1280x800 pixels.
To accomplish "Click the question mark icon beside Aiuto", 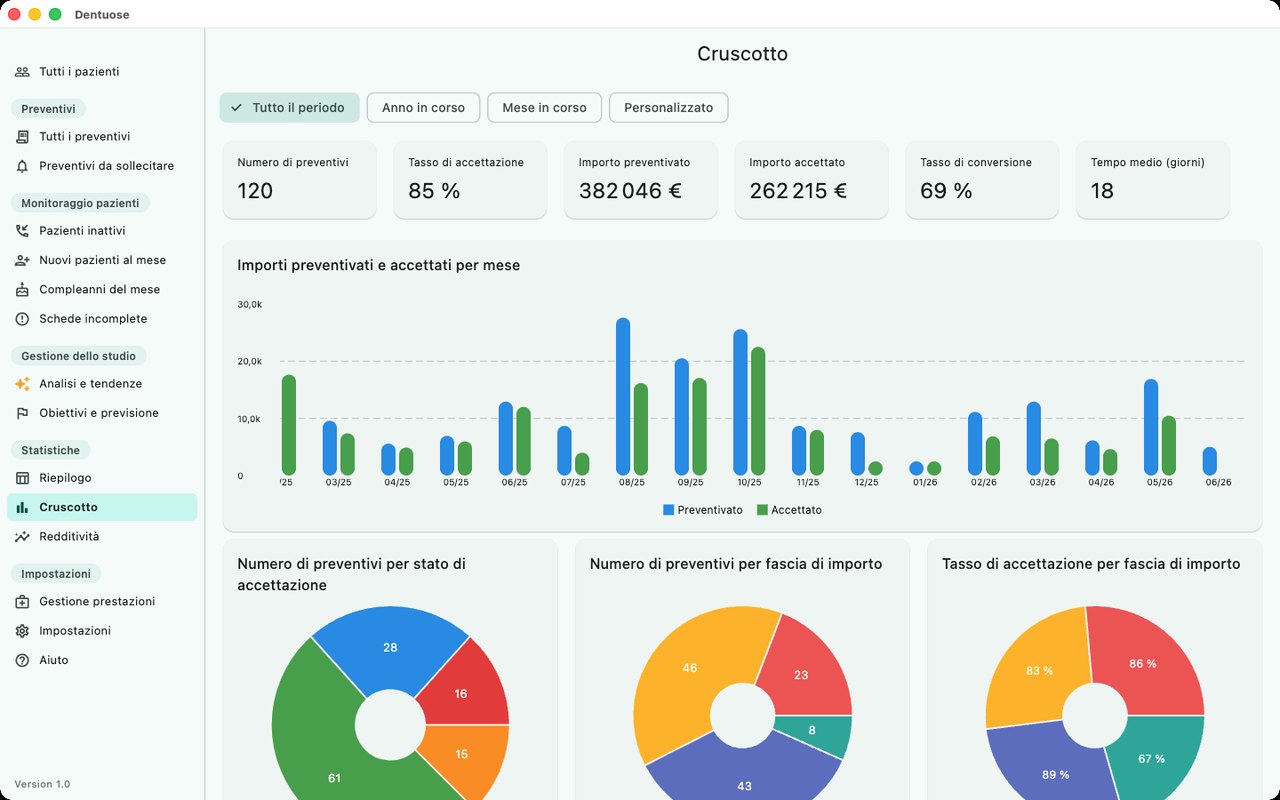I will 22,660.
